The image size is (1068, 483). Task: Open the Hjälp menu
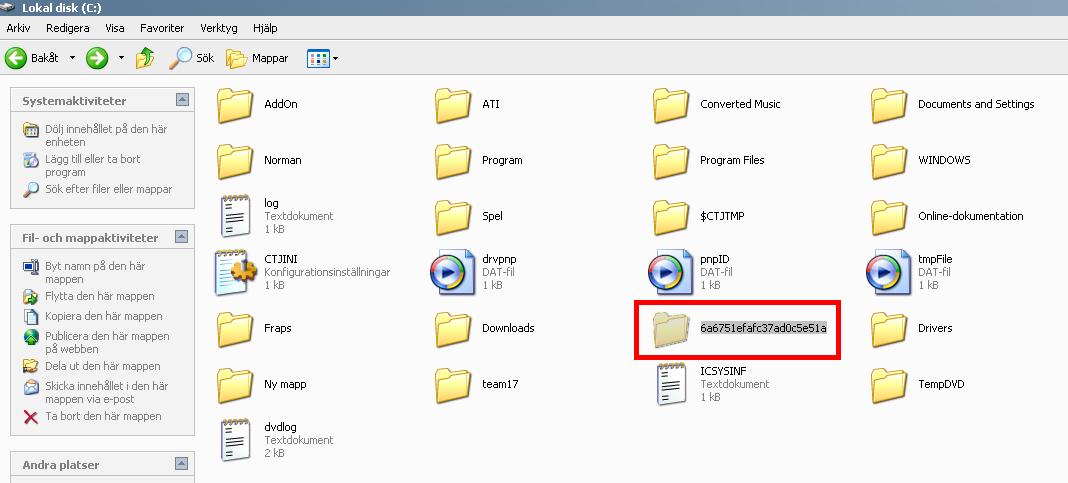point(265,28)
